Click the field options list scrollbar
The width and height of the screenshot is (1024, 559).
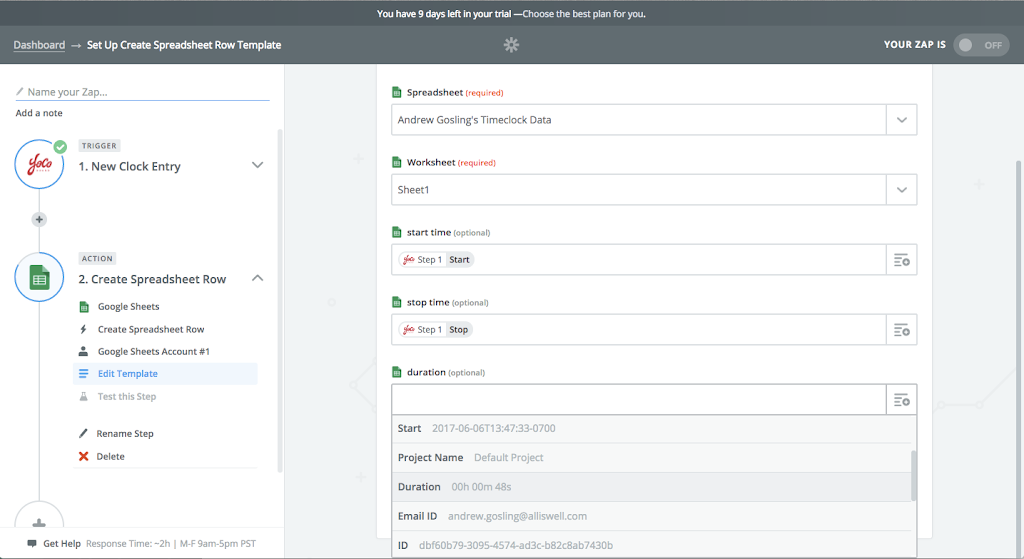(x=914, y=475)
